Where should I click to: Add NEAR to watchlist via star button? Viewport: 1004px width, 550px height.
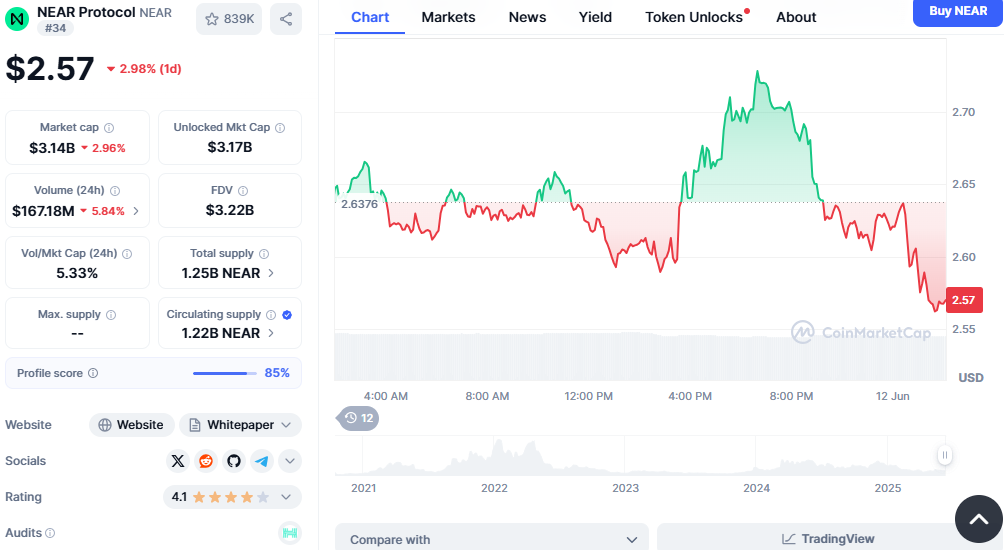[x=229, y=19]
